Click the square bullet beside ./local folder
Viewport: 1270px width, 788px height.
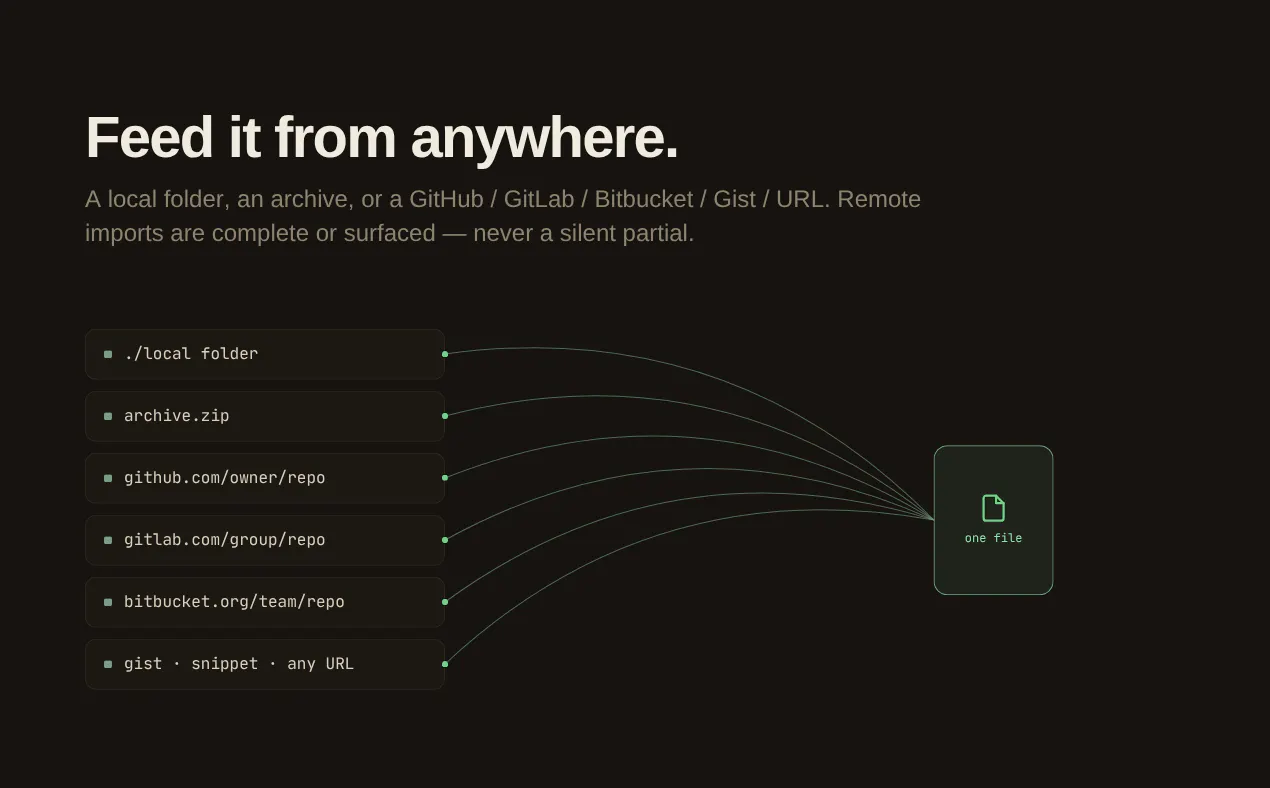108,354
